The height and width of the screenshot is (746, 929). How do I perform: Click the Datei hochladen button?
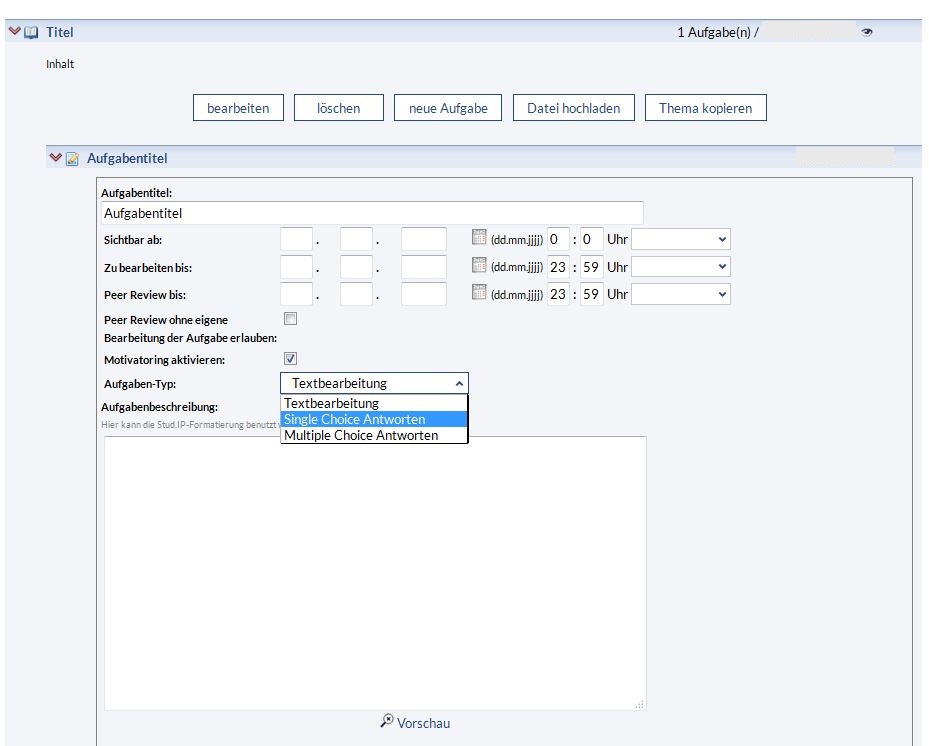tap(574, 108)
